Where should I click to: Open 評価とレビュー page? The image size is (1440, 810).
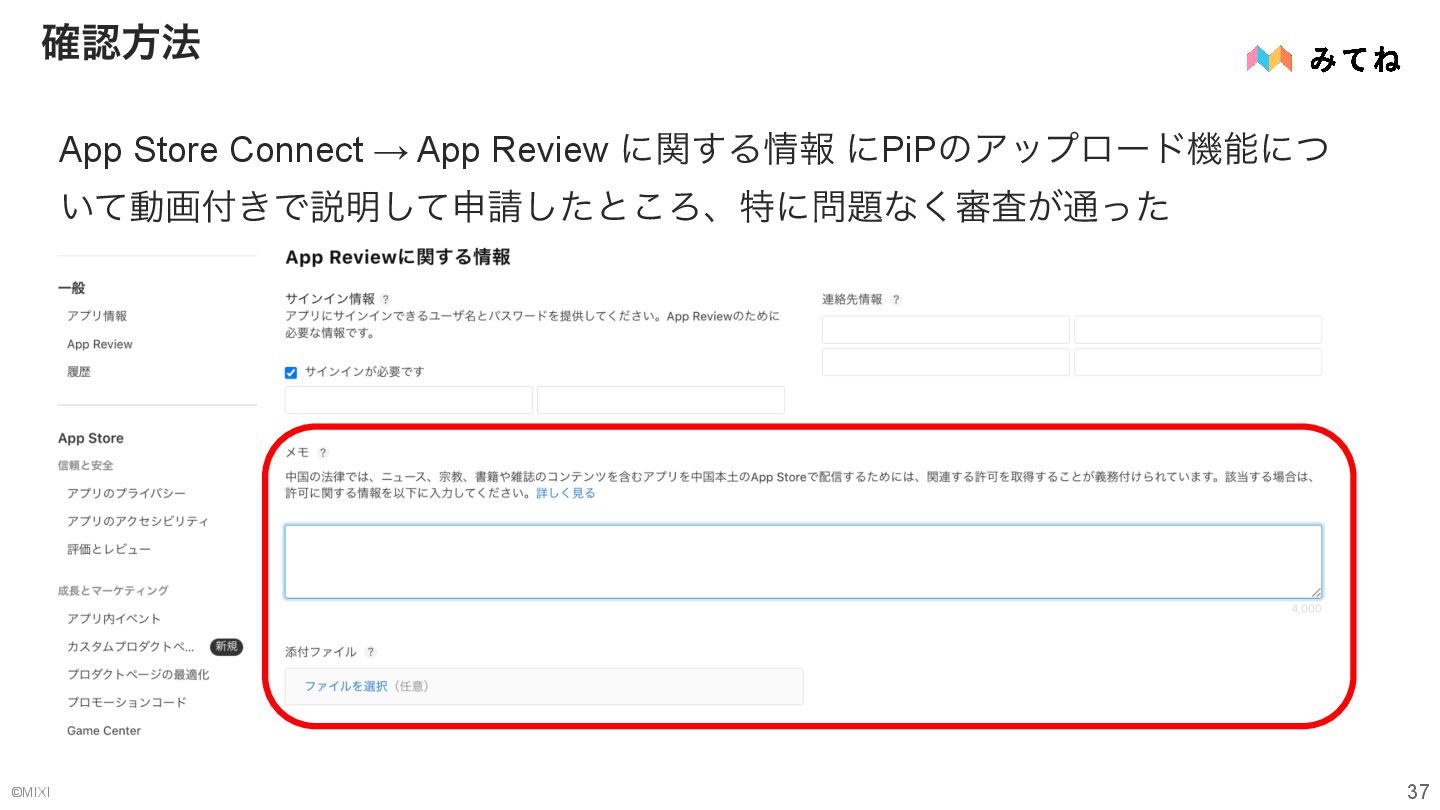coord(109,549)
